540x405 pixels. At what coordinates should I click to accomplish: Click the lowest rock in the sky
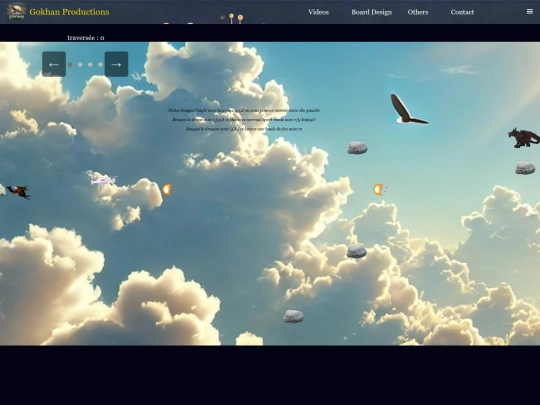point(293,316)
